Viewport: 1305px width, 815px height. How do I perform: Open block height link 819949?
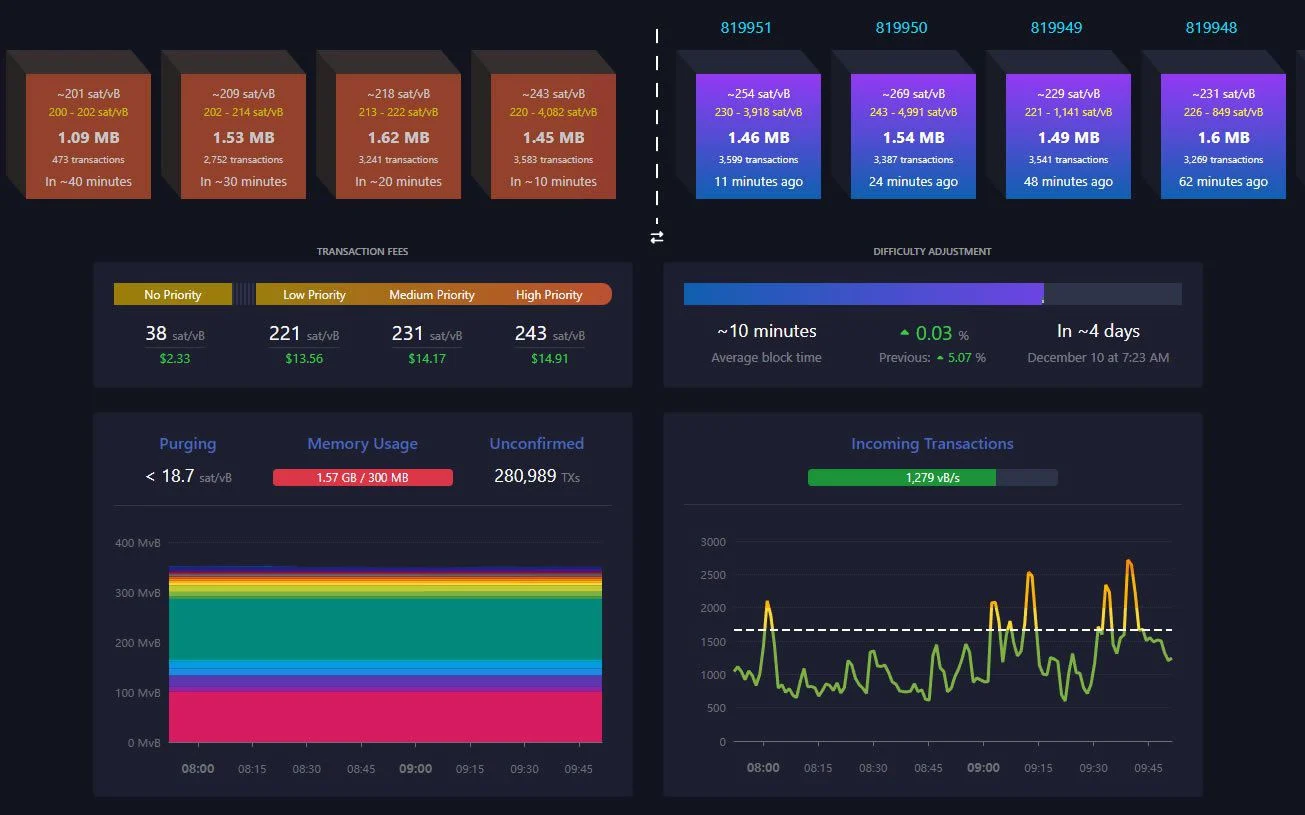(1056, 28)
